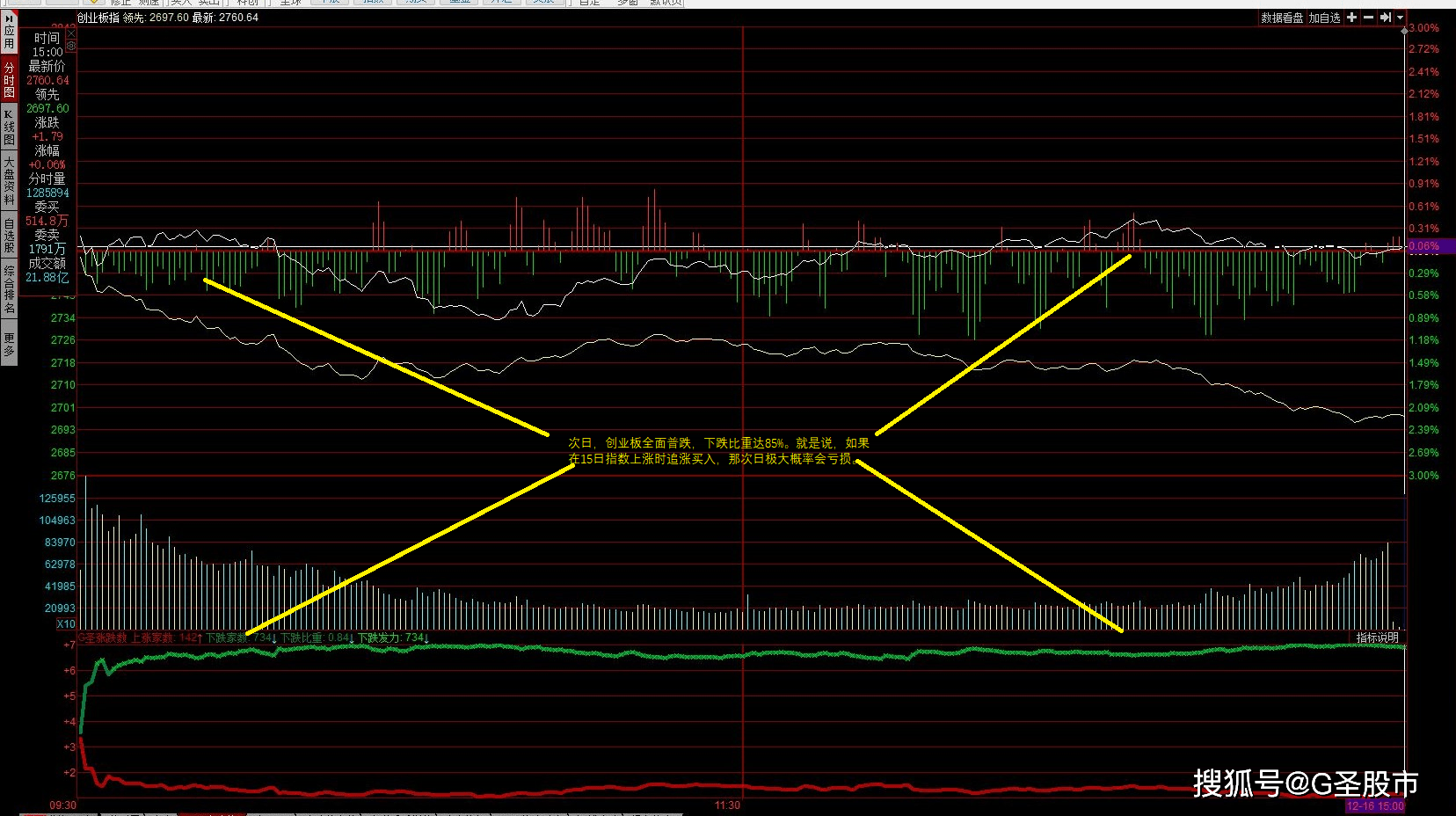This screenshot has width=1456, height=816.
Task: Click the 最新价 2760.64 value
Action: point(47,80)
